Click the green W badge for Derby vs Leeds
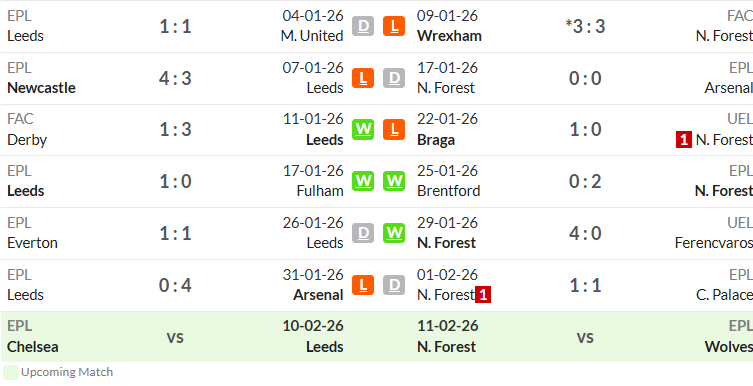The height and width of the screenshot is (386, 753). [363, 130]
